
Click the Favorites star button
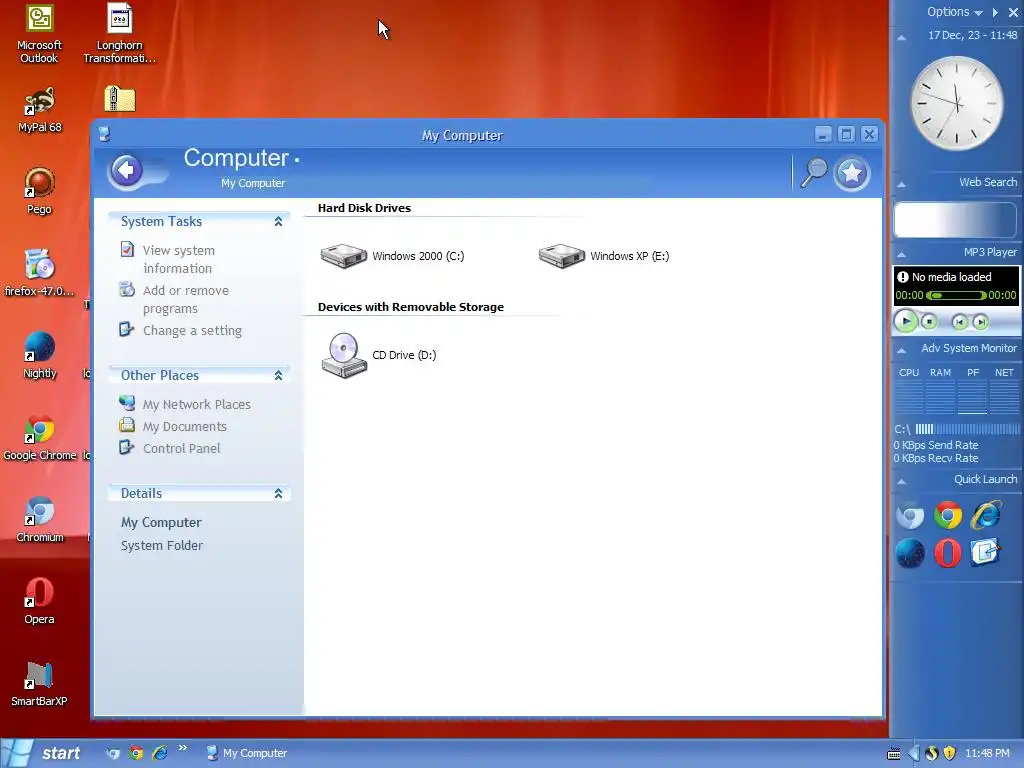coord(852,173)
